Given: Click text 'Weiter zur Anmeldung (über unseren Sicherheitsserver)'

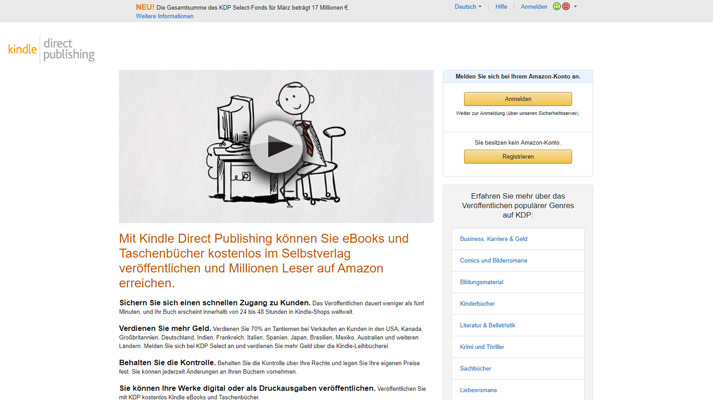Looking at the screenshot, I should [518, 113].
